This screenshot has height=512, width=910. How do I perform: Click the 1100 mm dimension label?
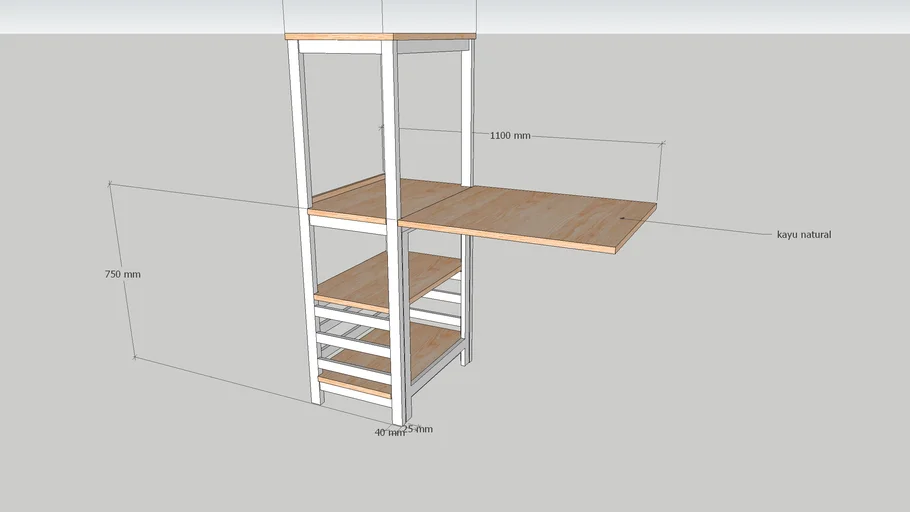tap(510, 135)
